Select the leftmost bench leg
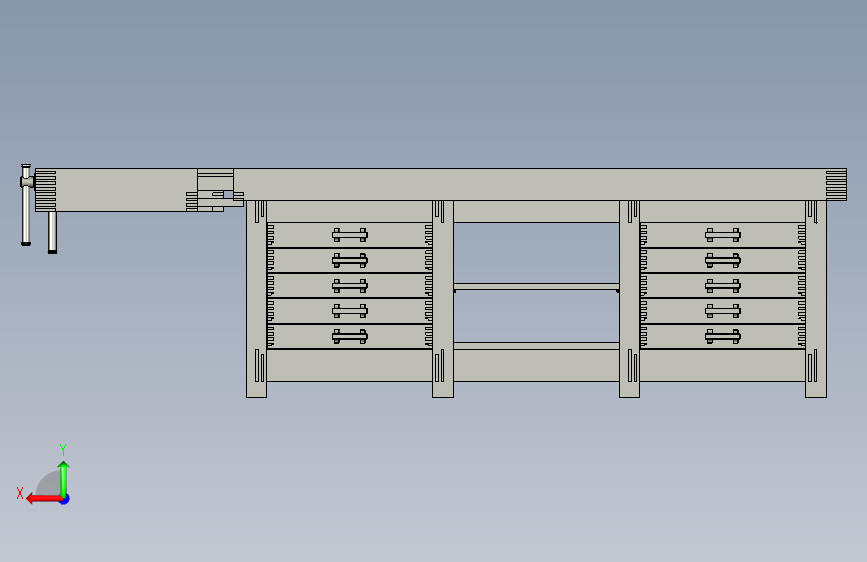 tap(257, 299)
